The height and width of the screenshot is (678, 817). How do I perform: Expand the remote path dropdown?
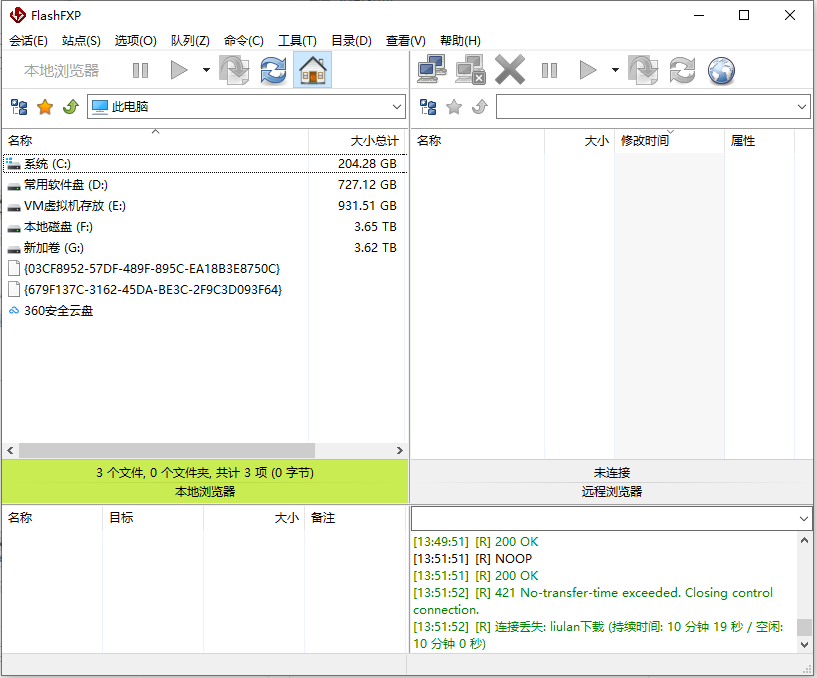click(x=801, y=107)
